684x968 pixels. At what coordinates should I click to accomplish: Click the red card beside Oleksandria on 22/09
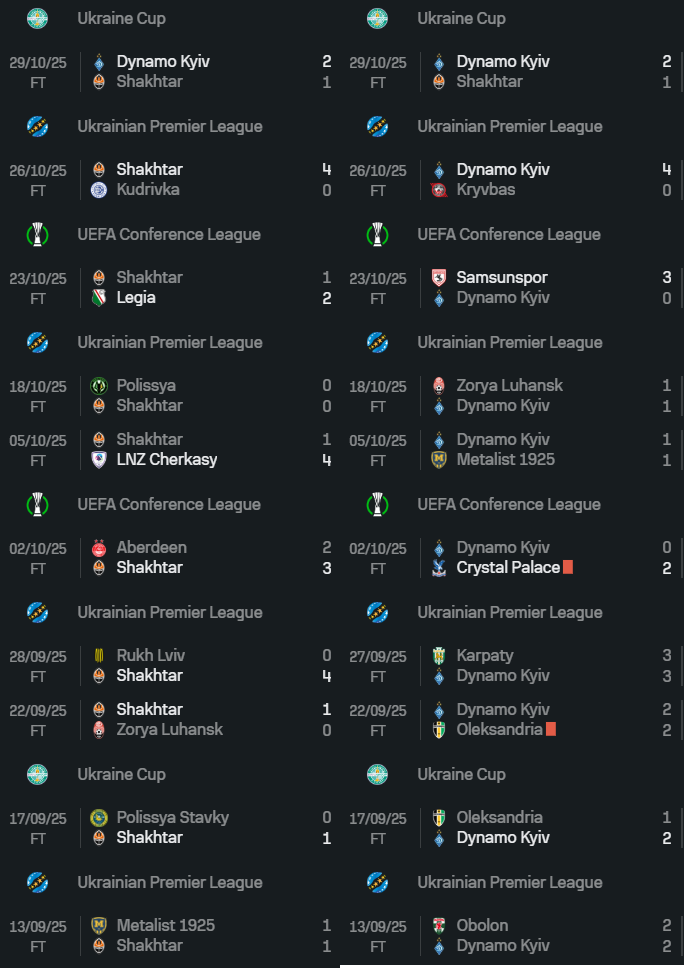[550, 730]
